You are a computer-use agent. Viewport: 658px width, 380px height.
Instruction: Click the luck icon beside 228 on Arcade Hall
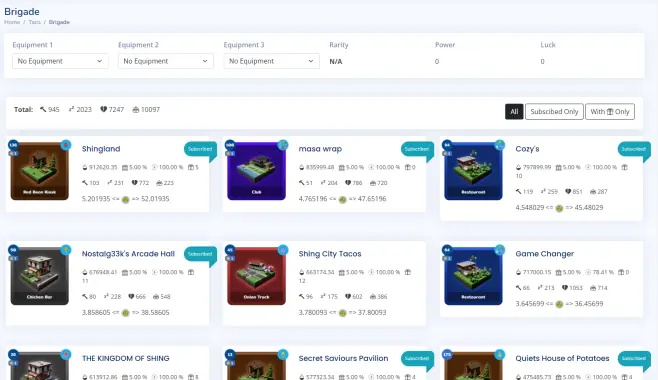[x=107, y=296]
